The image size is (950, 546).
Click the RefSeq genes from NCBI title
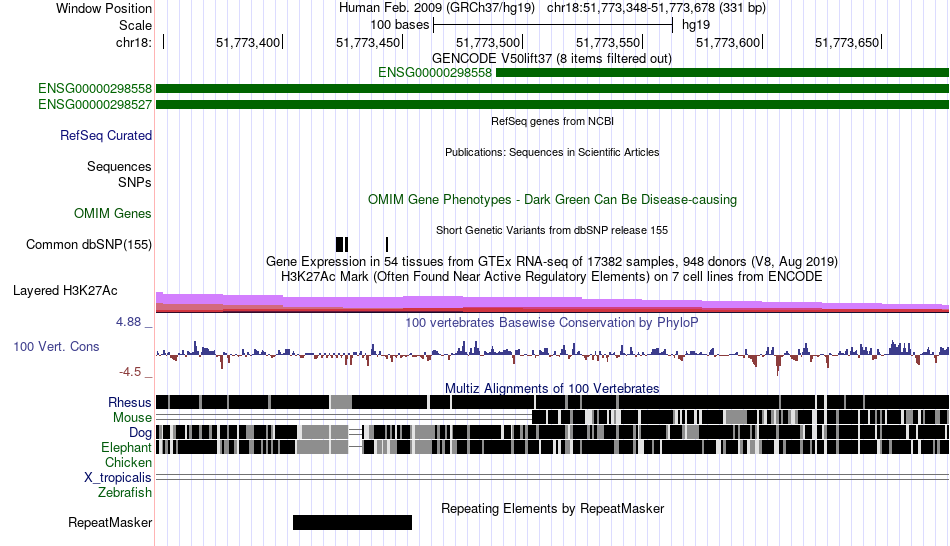point(552,121)
